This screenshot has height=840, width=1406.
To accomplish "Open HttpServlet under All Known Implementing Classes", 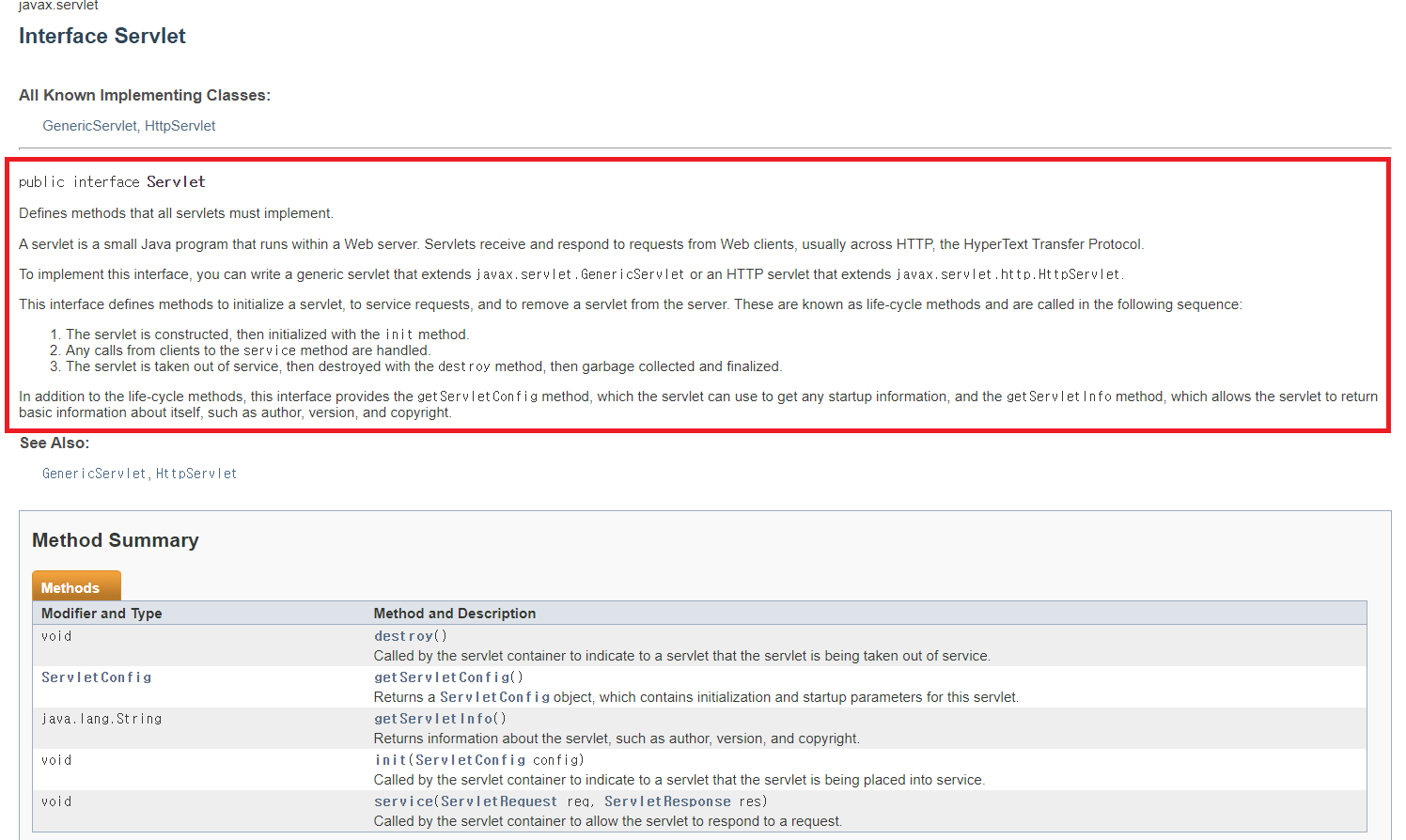I will (x=180, y=126).
